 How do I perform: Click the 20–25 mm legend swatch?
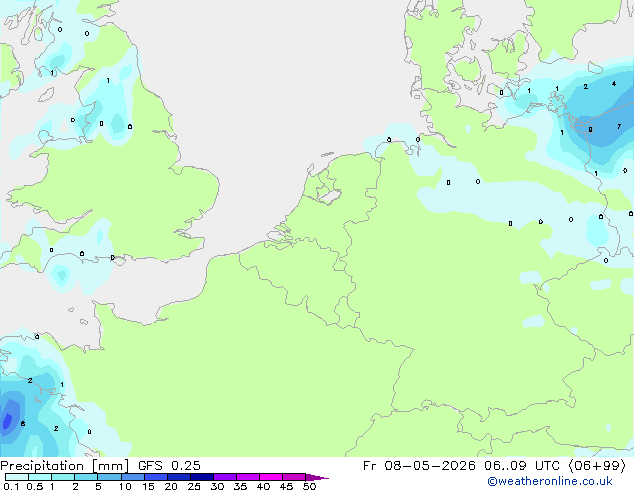click(179, 477)
